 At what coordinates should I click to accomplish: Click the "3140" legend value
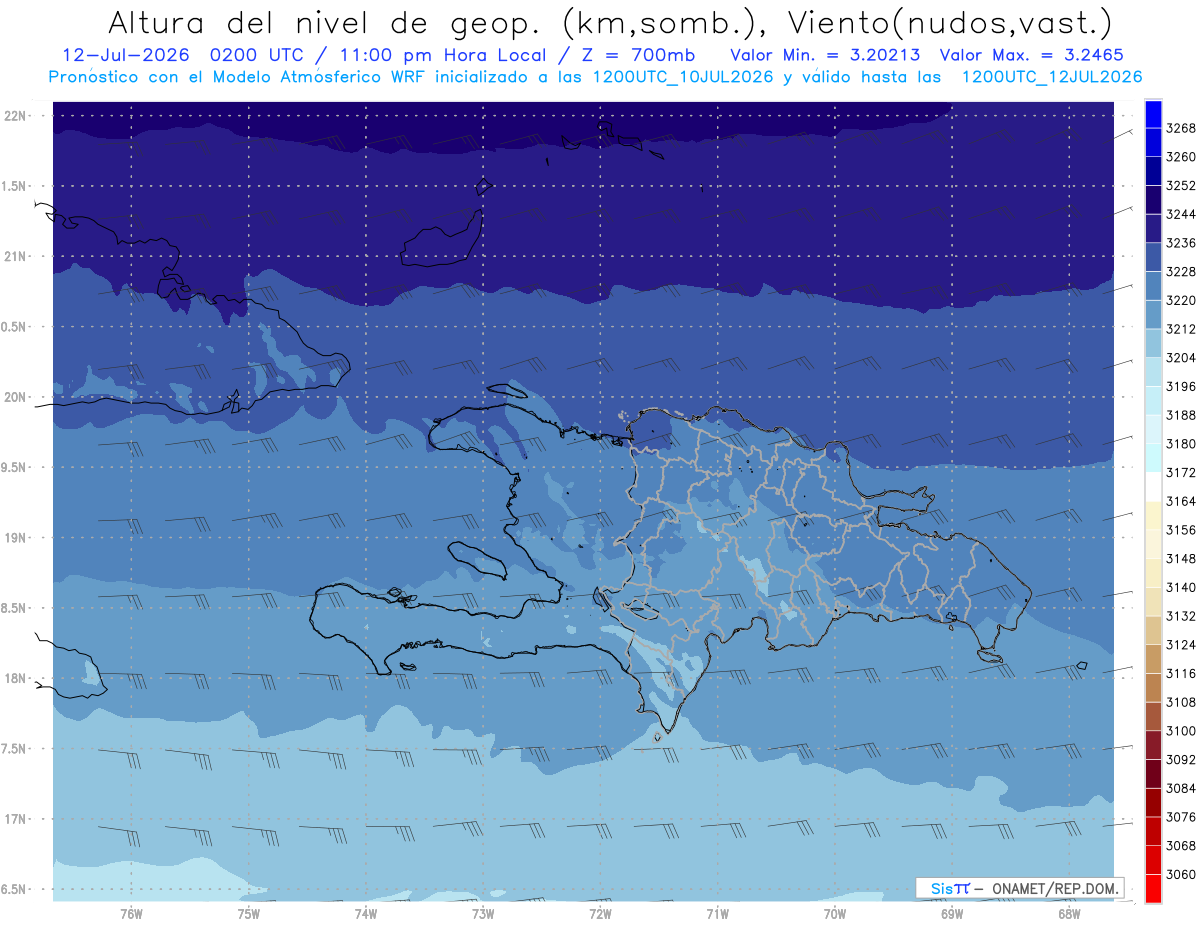point(1181,587)
